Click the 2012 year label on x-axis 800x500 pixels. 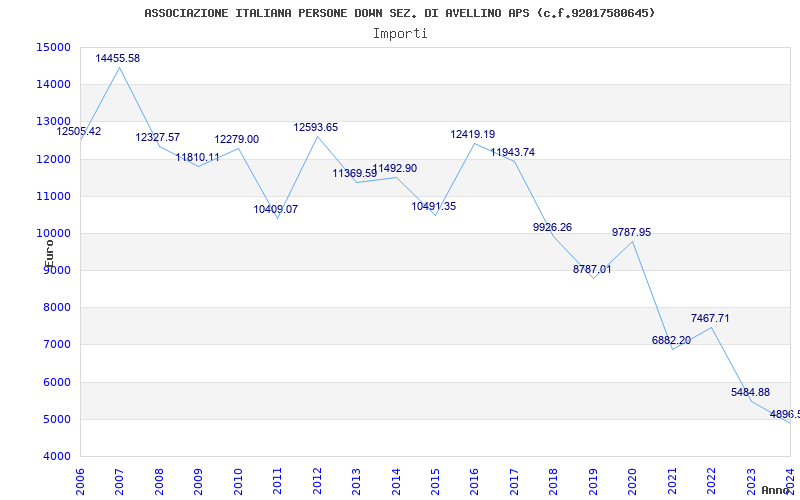coord(317,482)
